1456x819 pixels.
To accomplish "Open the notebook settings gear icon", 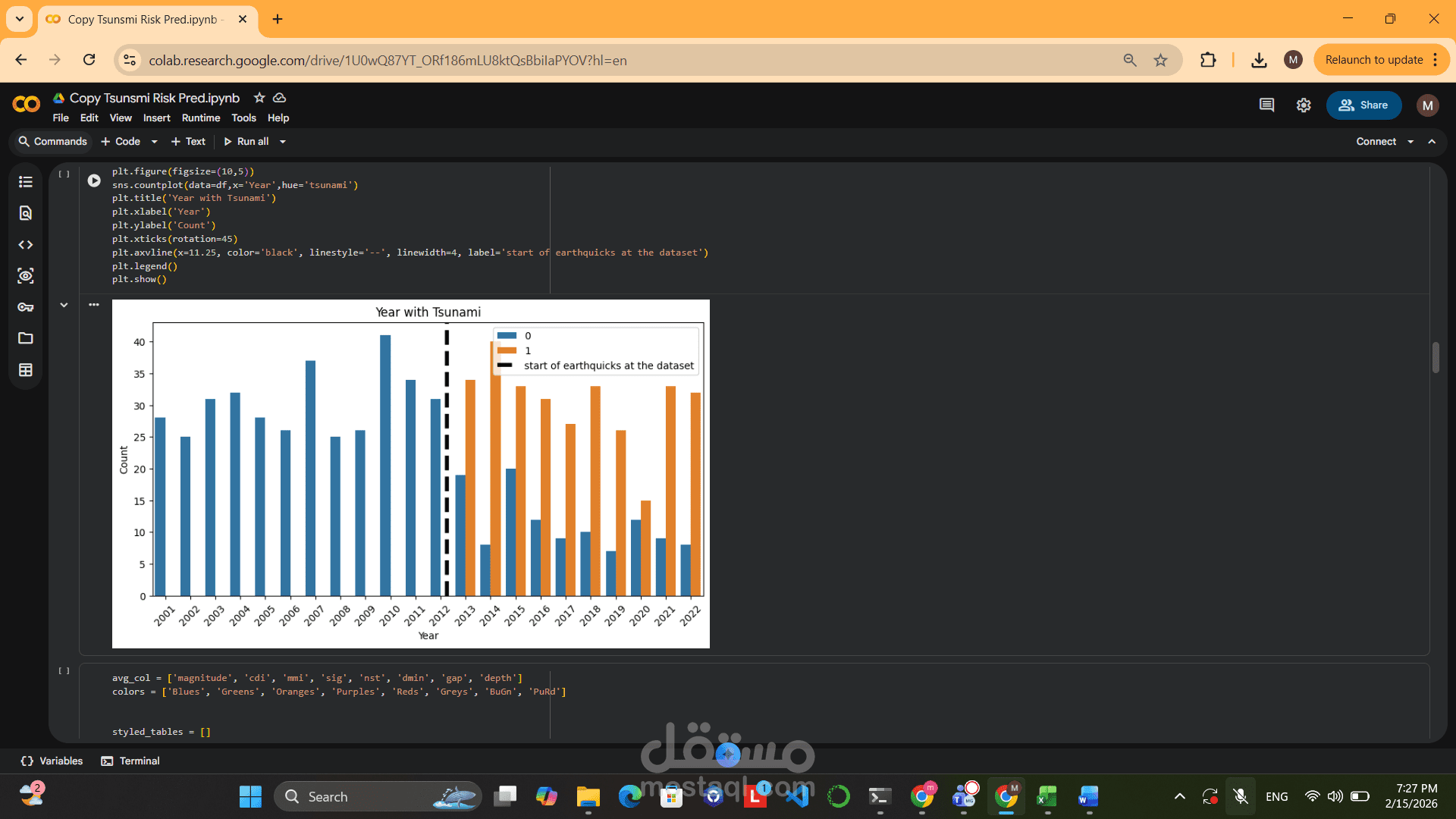I will pos(1304,105).
